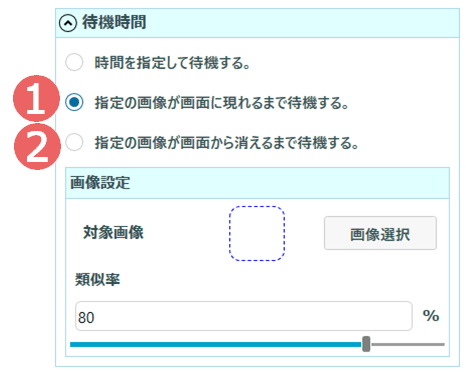This screenshot has height=372, width=466.
Task: Click the 画像選択 button
Action: (x=380, y=233)
